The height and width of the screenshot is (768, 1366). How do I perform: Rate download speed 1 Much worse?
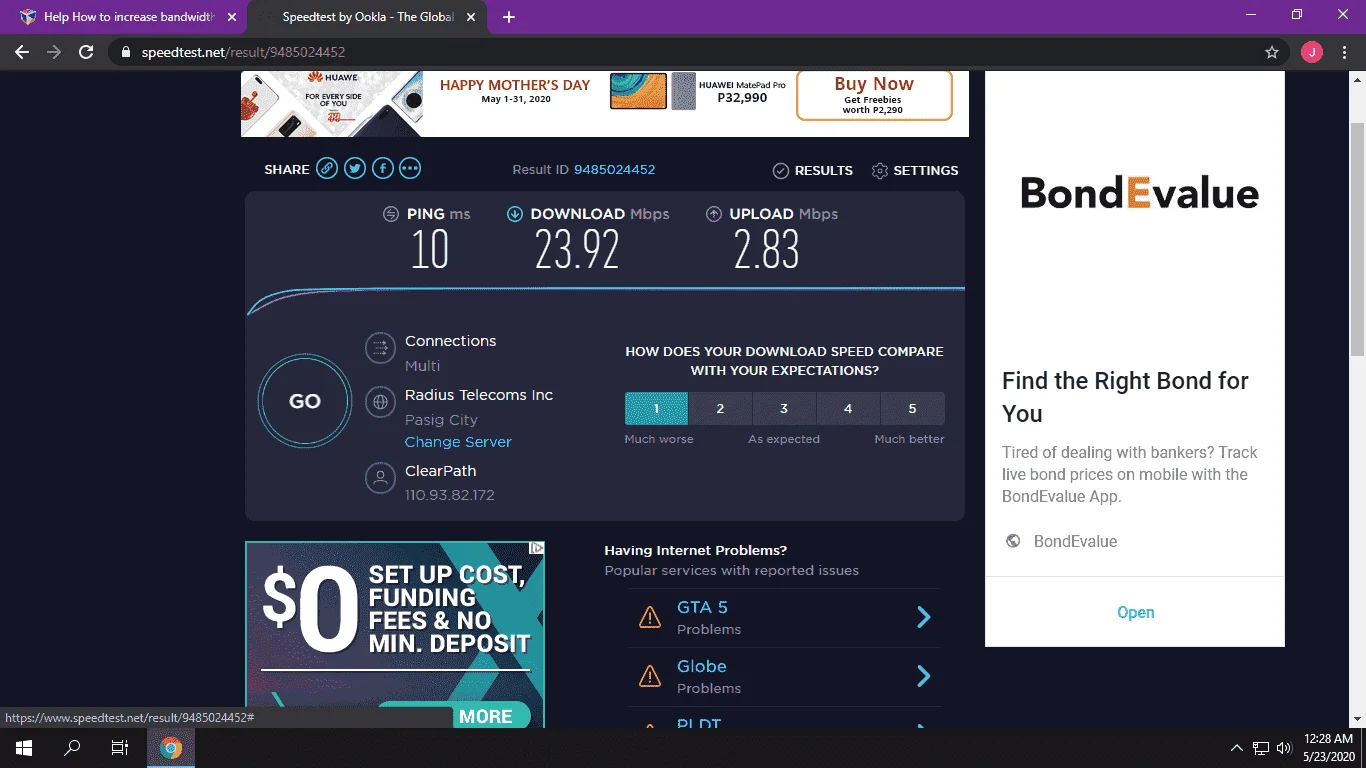click(x=656, y=409)
